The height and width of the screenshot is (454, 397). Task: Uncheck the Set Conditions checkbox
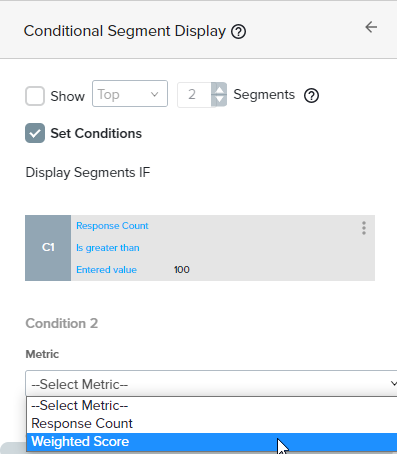coord(35,133)
